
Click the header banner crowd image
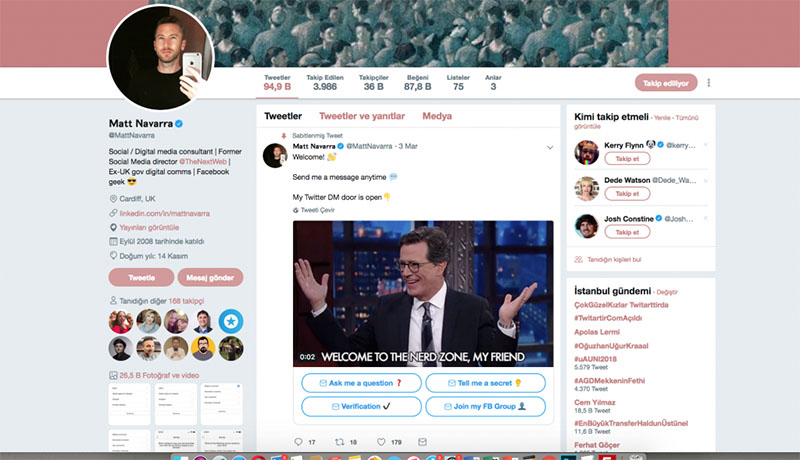(408, 33)
